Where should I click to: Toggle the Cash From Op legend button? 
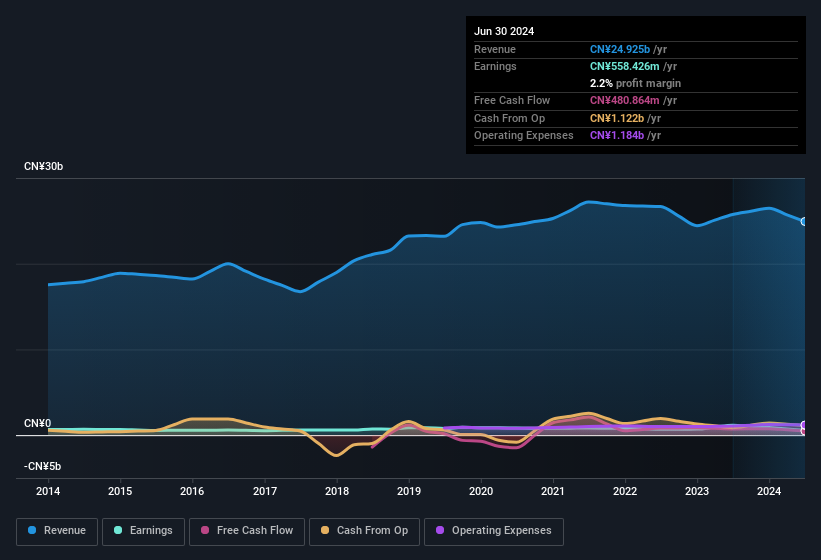(364, 531)
